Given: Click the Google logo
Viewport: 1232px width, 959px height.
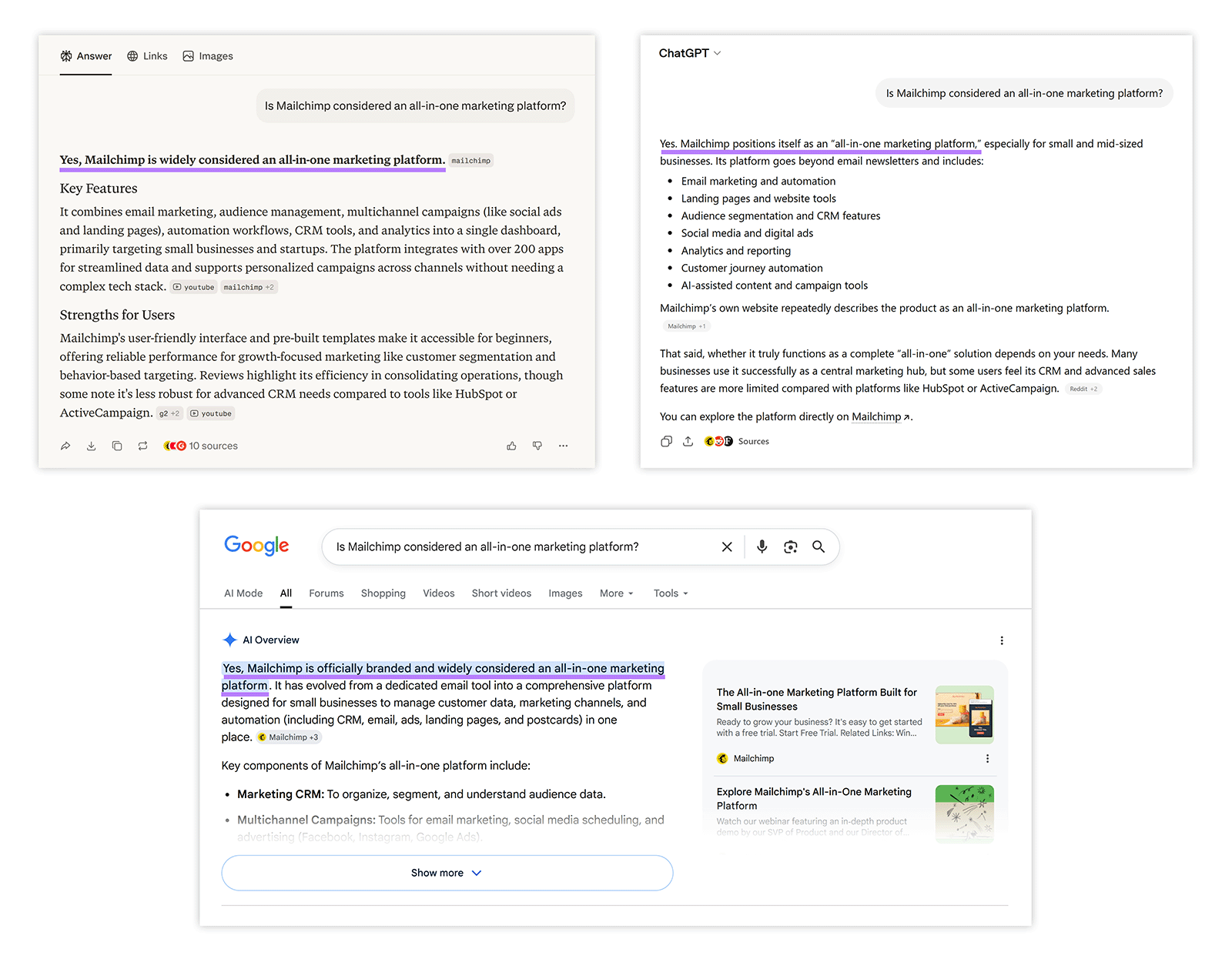Looking at the screenshot, I should [256, 546].
